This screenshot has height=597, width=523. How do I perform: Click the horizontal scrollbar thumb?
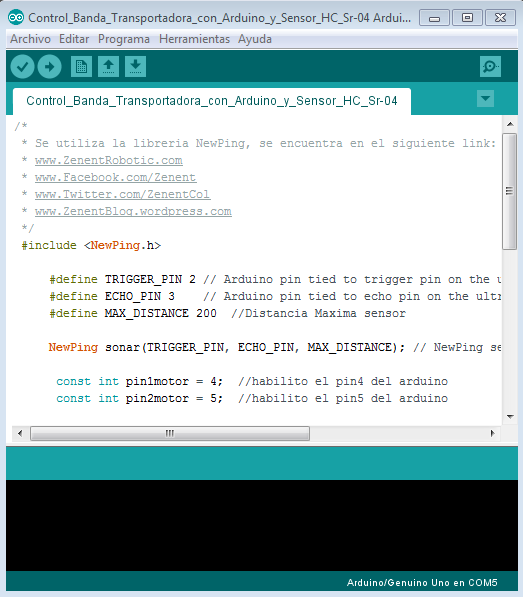coord(170,433)
